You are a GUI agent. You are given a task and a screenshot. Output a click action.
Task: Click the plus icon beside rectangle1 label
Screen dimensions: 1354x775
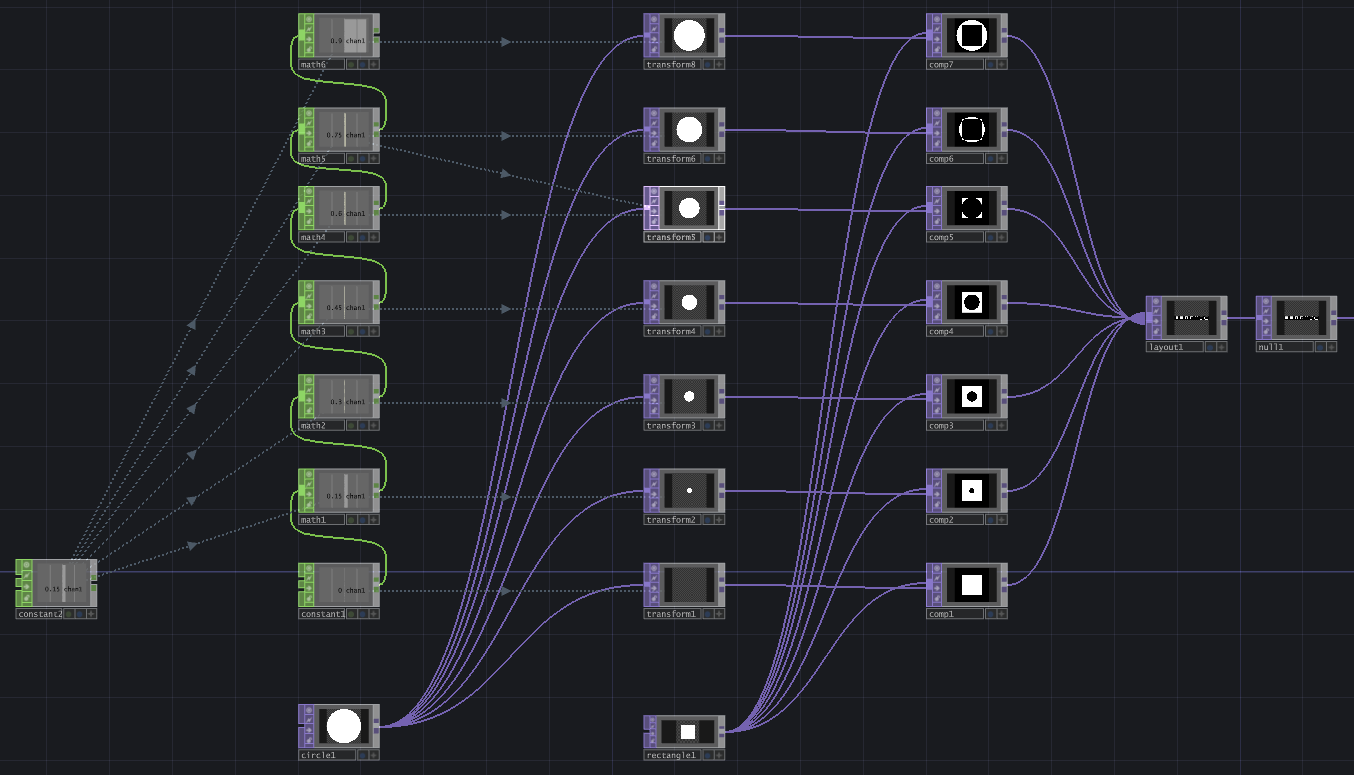[720, 755]
